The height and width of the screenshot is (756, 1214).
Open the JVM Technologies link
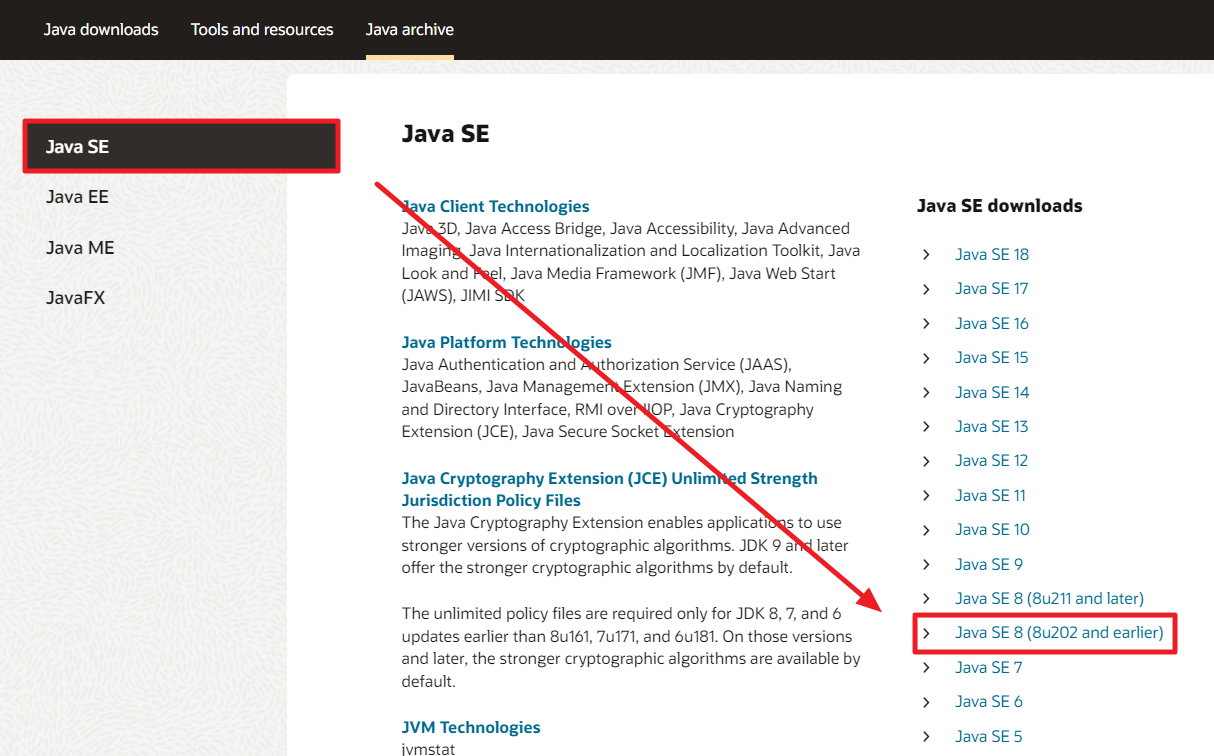point(470,727)
